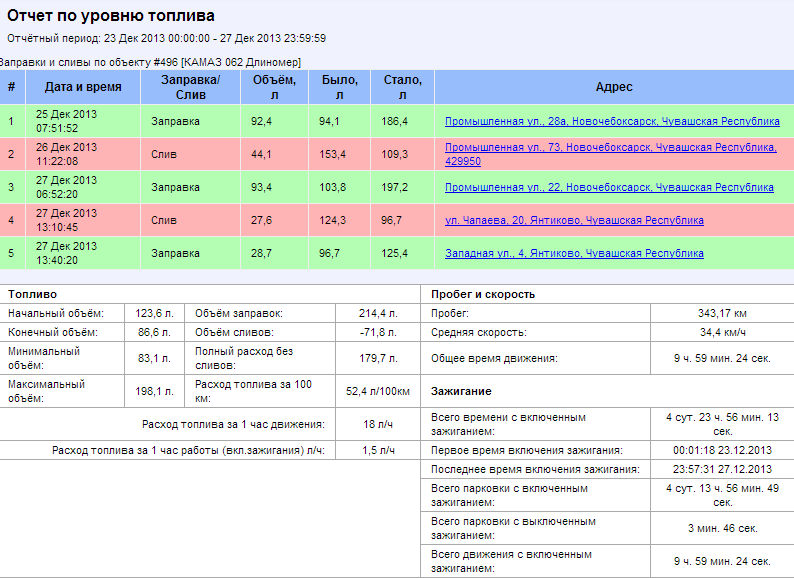The image size is (794, 578).
Task: Open the ул. Чапаева, 20 Янтиково link
Action: click(574, 220)
